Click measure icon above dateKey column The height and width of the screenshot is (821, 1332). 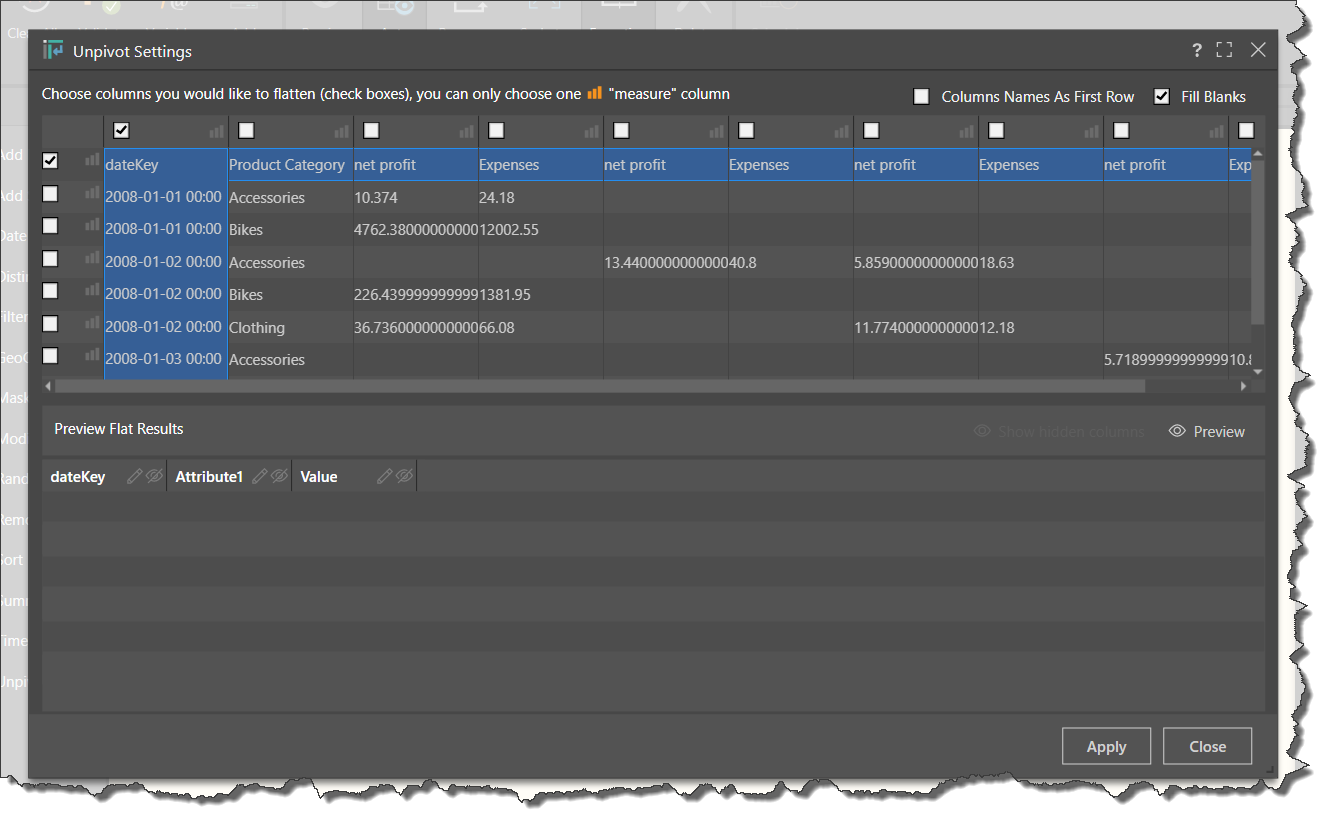(216, 131)
